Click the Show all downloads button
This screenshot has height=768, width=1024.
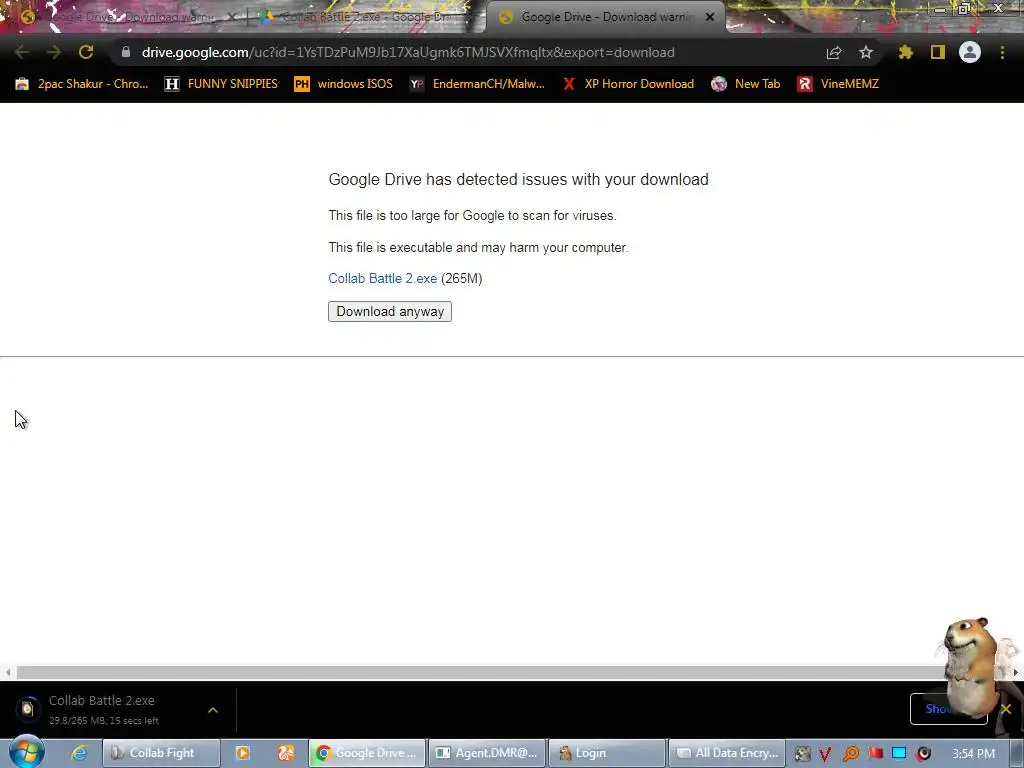[x=948, y=709]
